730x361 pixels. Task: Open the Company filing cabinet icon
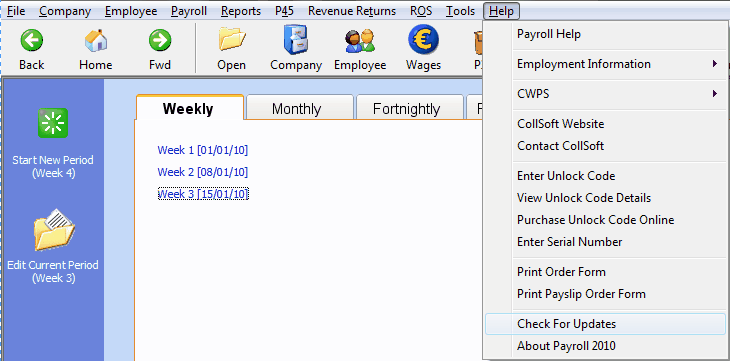pyautogui.click(x=296, y=39)
